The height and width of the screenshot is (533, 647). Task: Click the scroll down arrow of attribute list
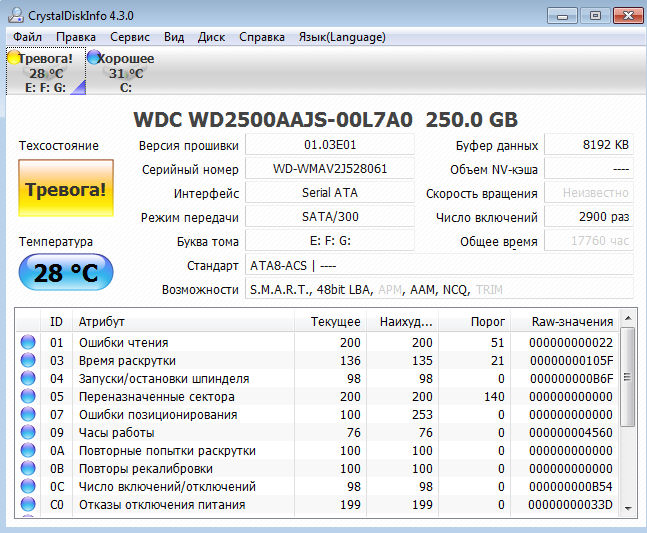click(x=628, y=508)
